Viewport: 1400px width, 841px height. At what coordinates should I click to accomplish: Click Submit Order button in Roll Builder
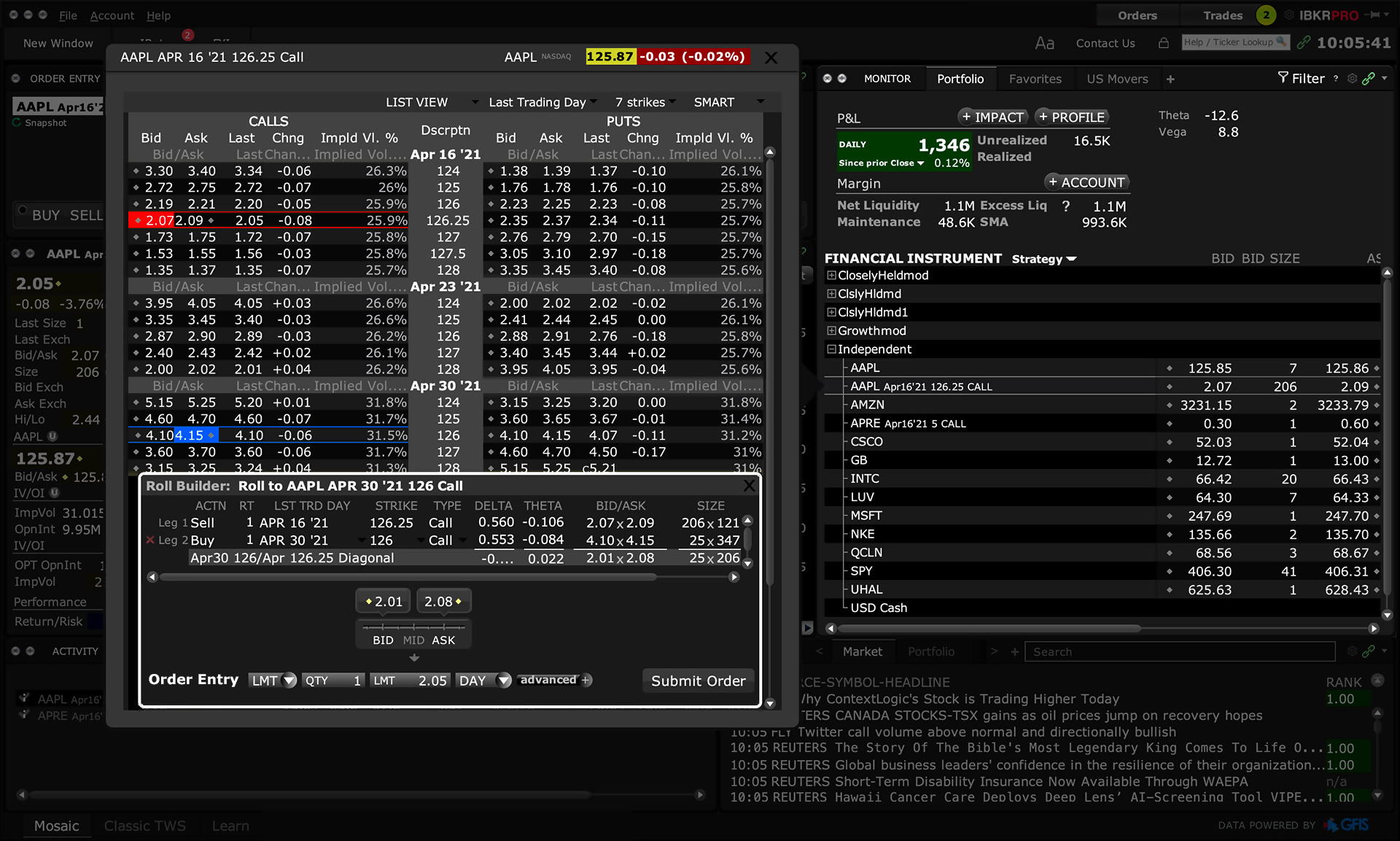tap(697, 681)
